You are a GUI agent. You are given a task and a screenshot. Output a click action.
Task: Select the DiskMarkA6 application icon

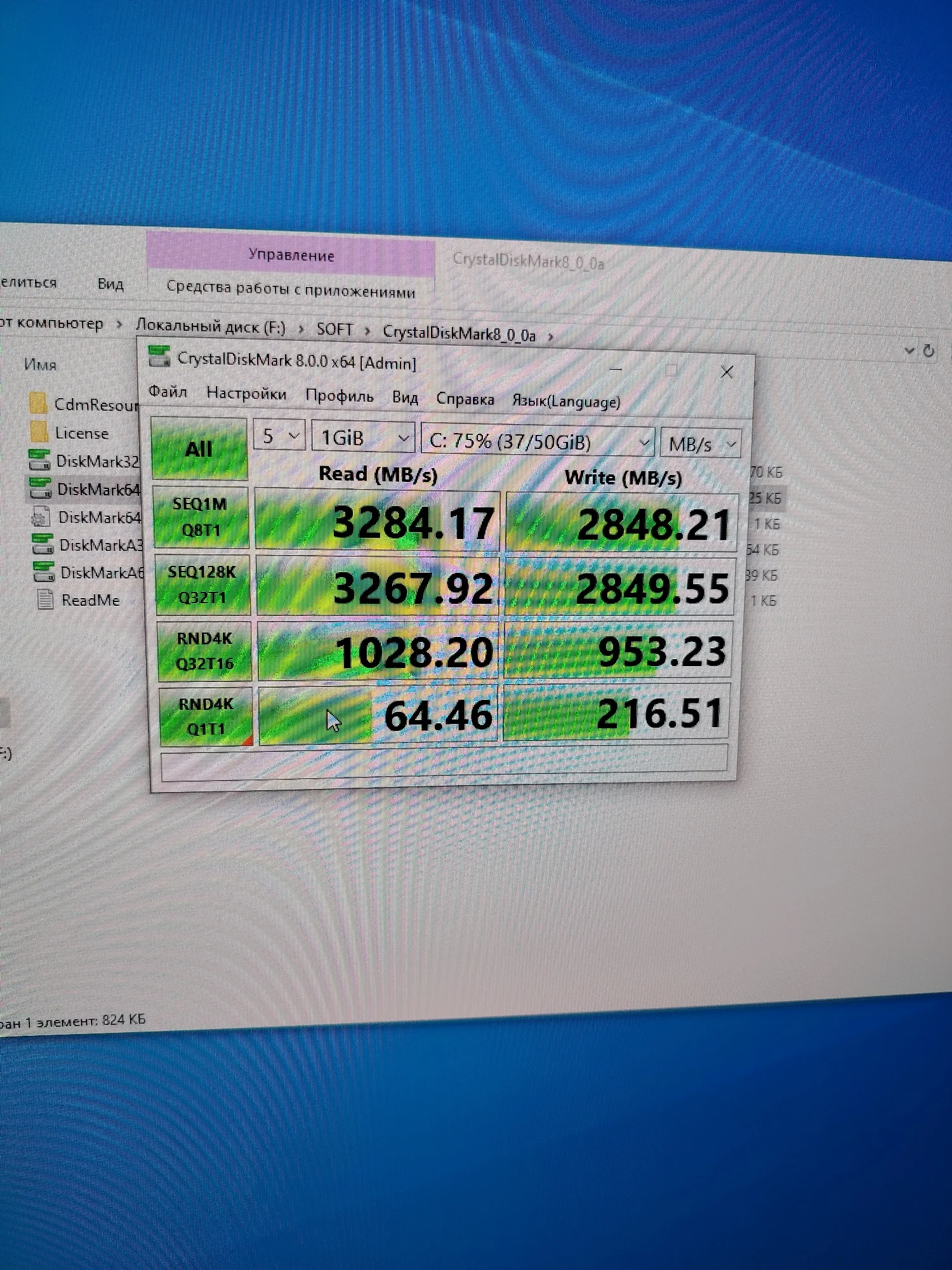coord(44,572)
